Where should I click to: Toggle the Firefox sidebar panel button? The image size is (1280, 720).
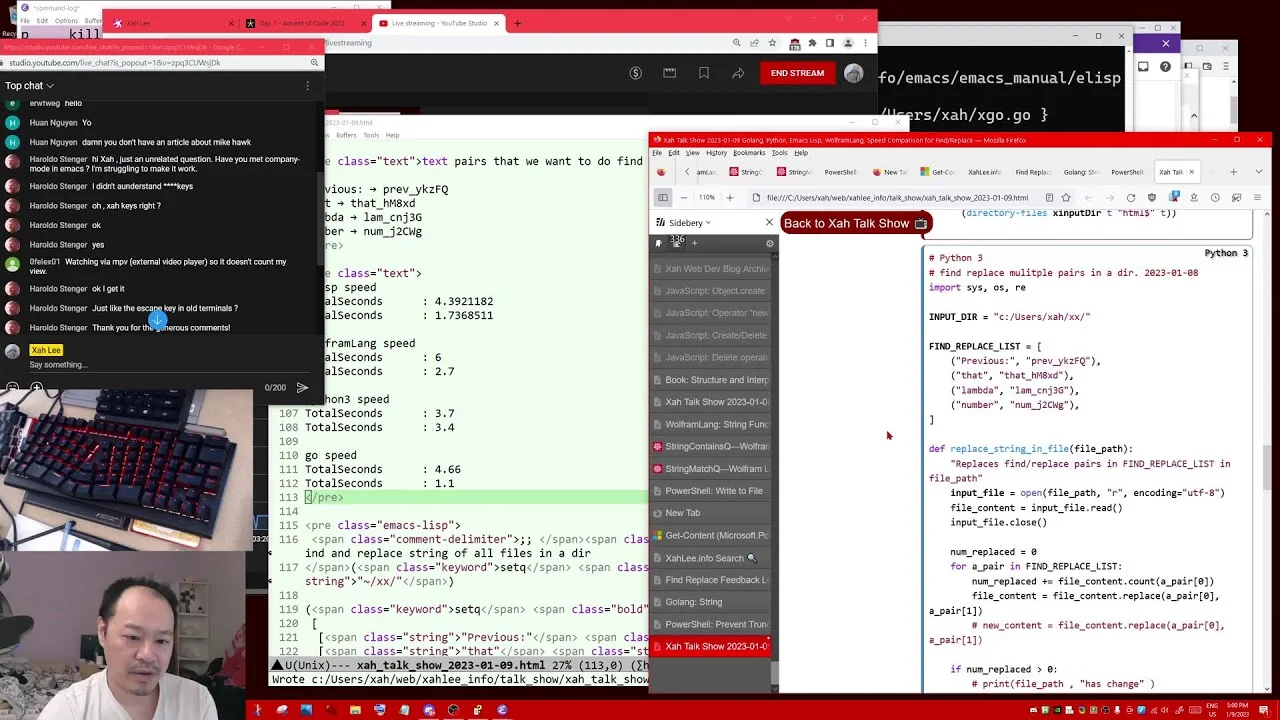[x=662, y=198]
